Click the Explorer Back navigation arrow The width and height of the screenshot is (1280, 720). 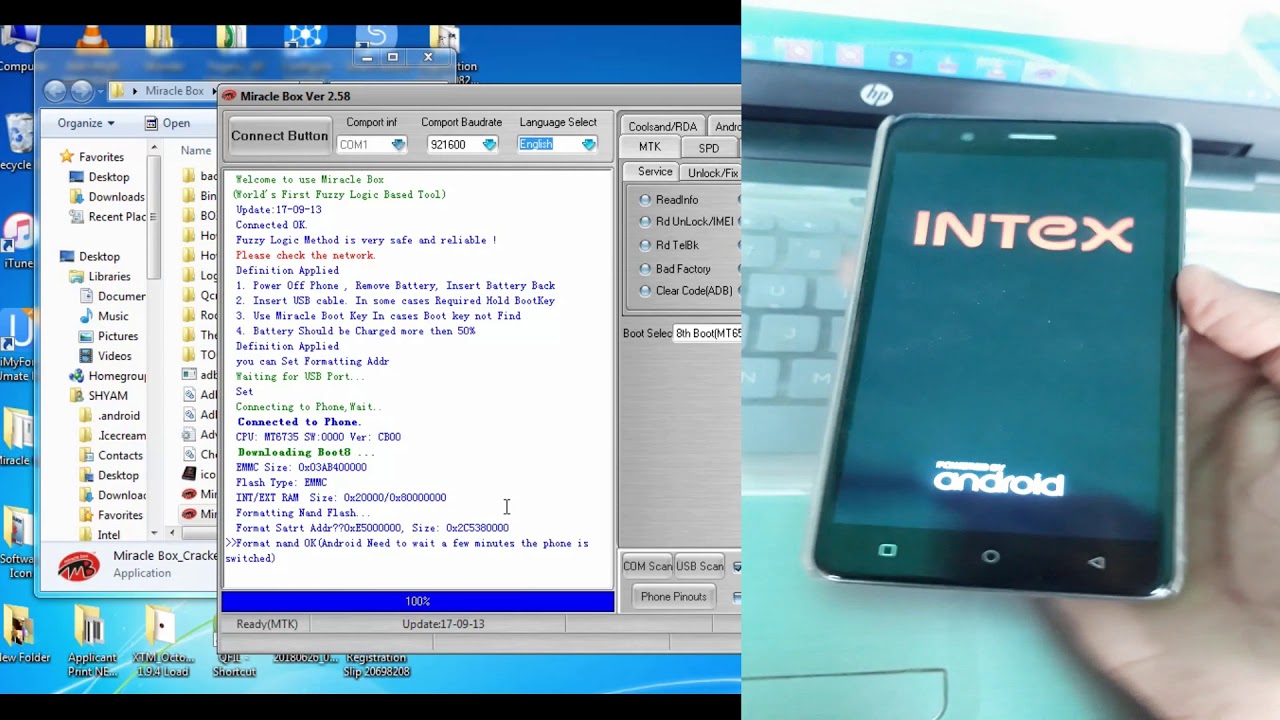point(55,91)
